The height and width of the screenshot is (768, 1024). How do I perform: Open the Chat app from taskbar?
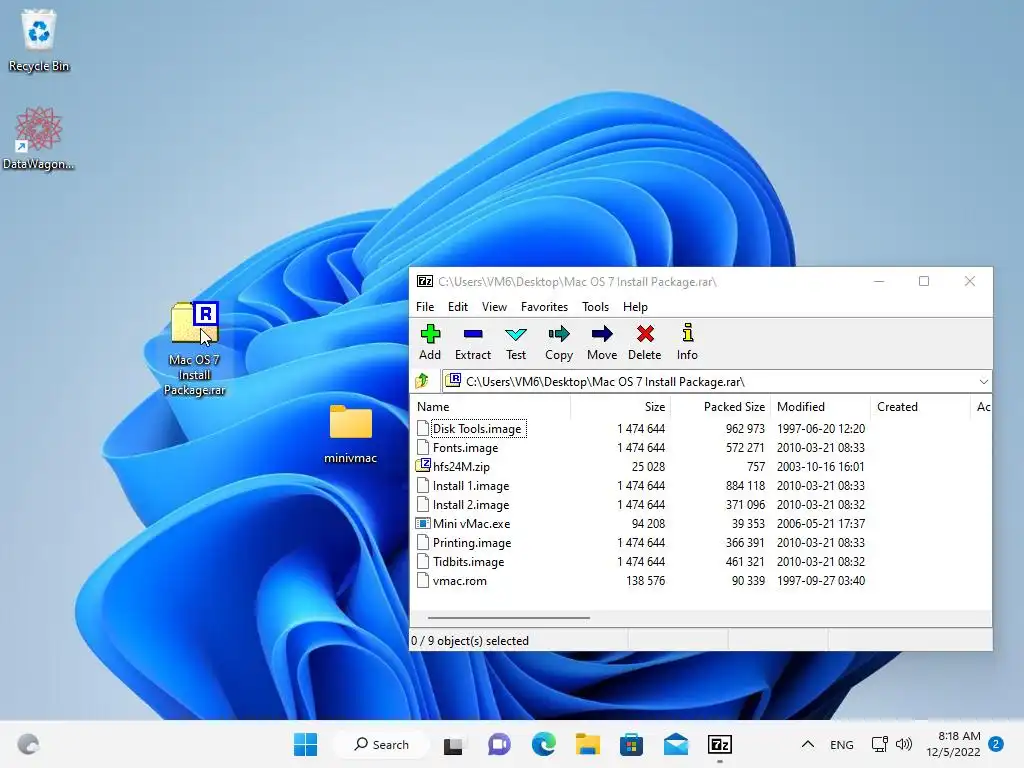[499, 744]
